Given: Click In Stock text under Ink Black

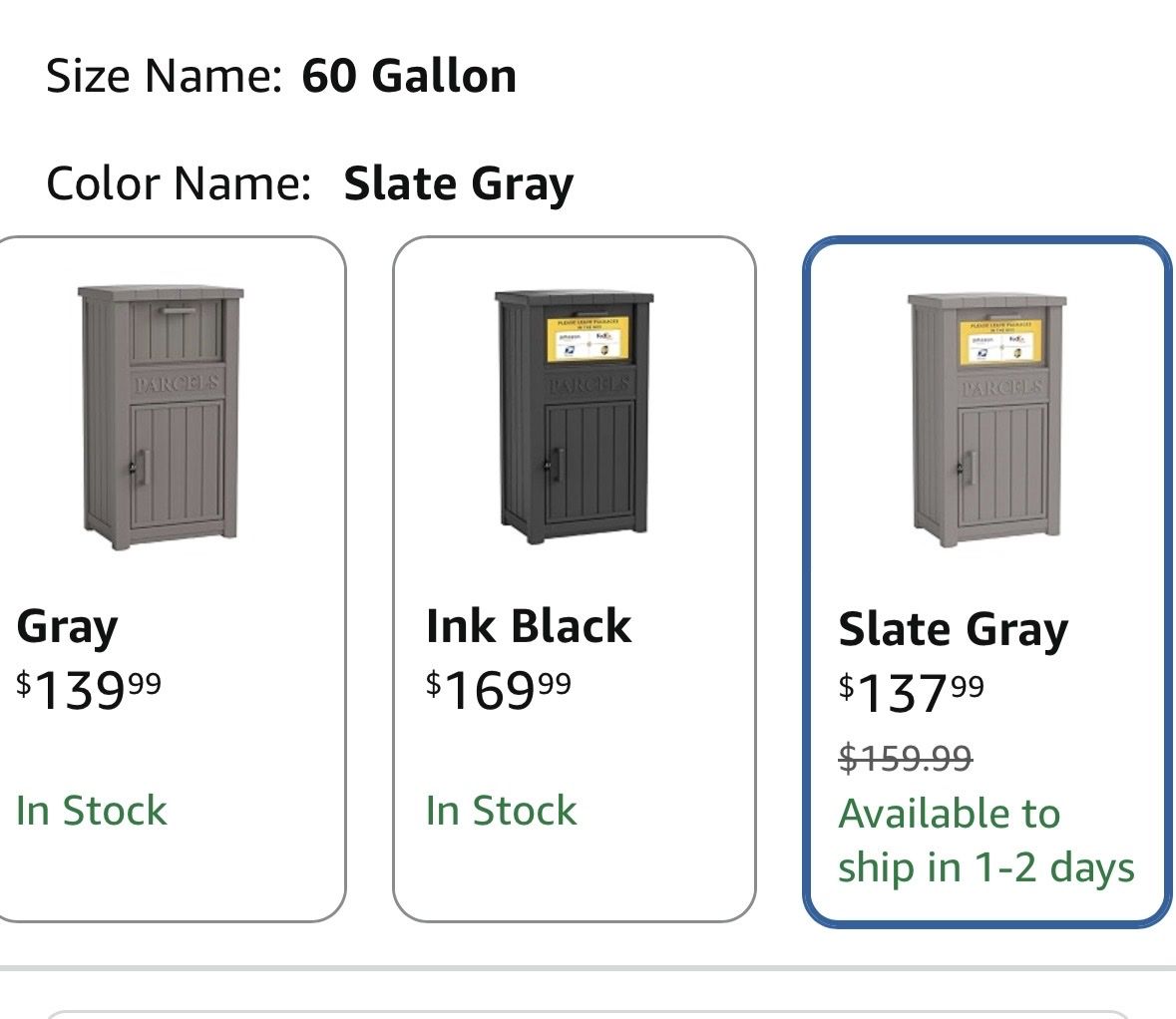Looking at the screenshot, I should click(502, 811).
